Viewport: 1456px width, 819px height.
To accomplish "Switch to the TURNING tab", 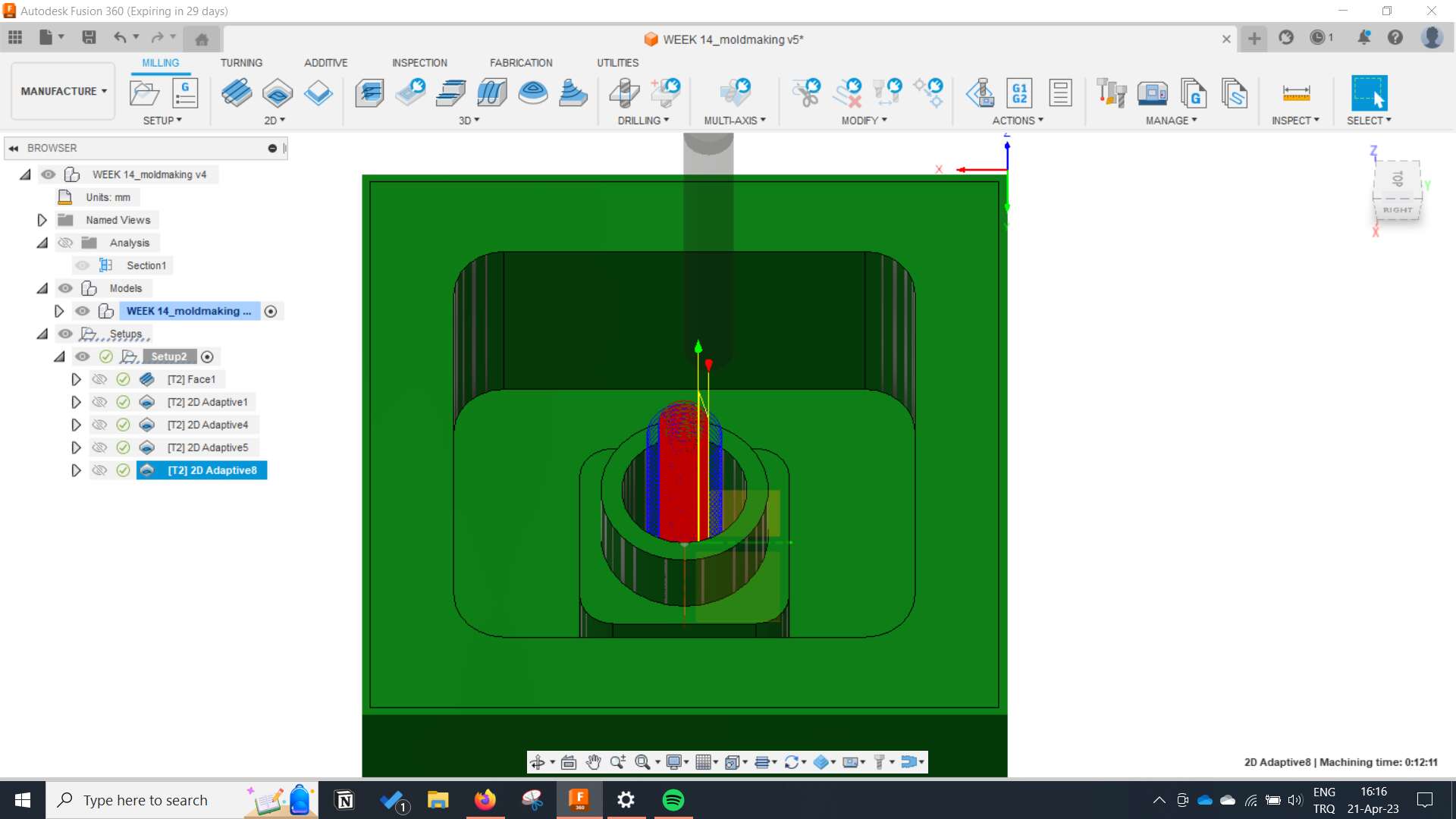I will pos(241,63).
